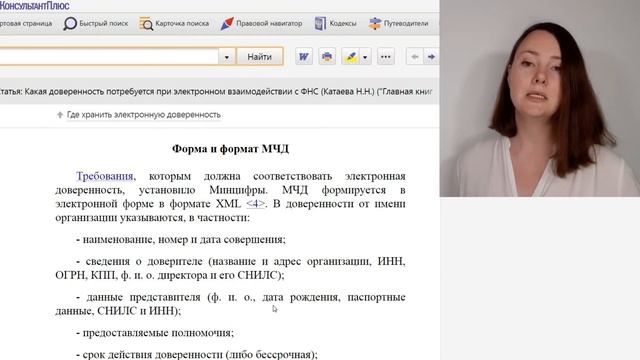Open Кодексы section
The image size is (640, 360).
click(335, 24)
